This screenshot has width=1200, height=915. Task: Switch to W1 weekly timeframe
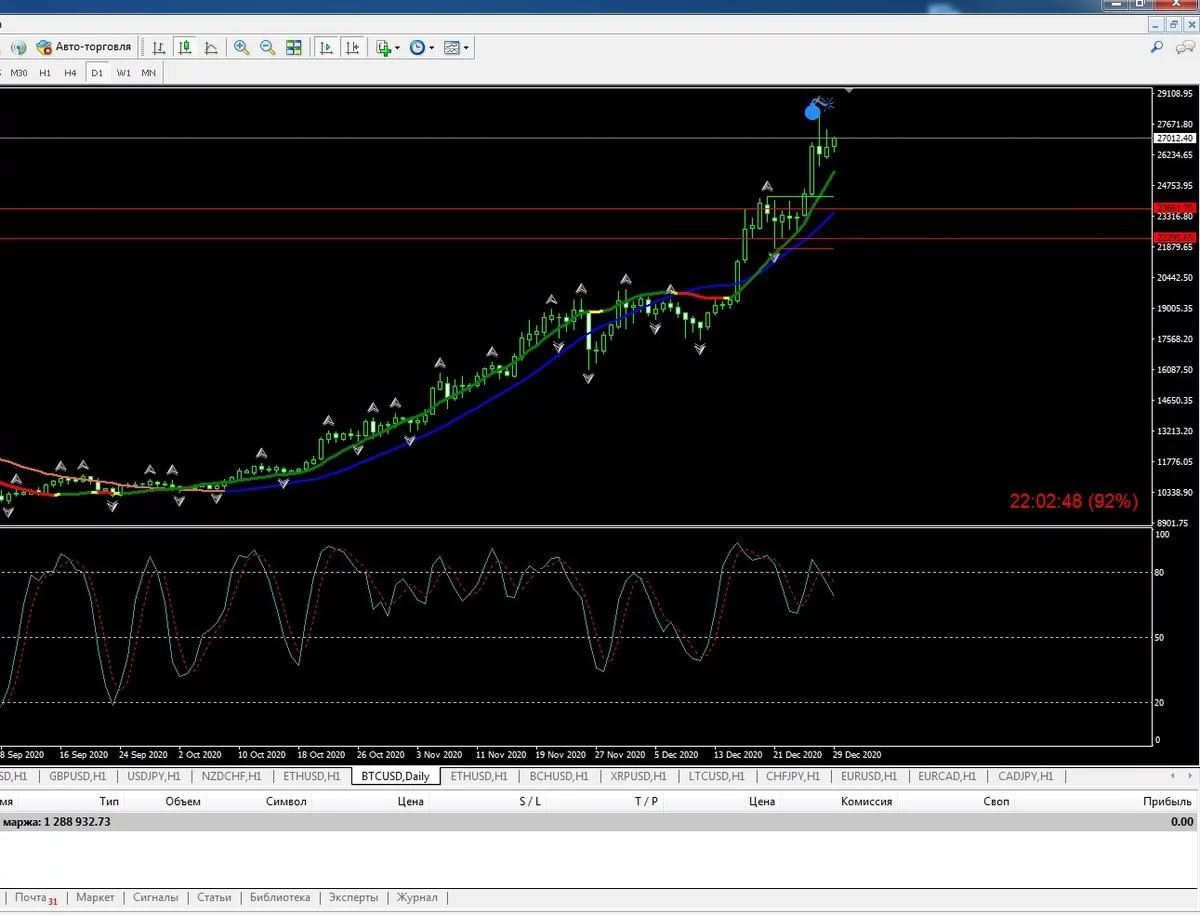click(x=123, y=73)
